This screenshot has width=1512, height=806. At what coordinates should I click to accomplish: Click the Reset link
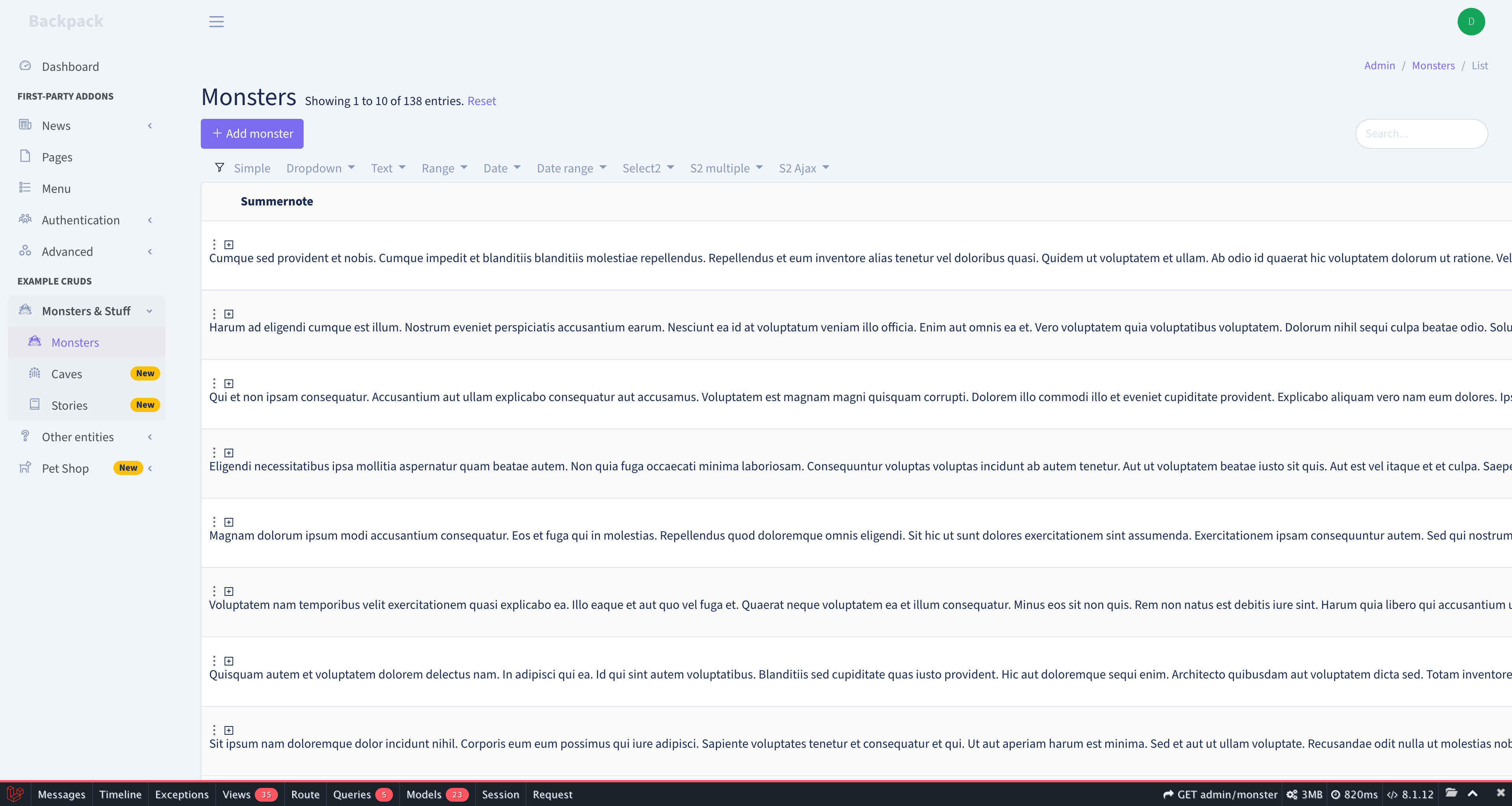click(481, 101)
